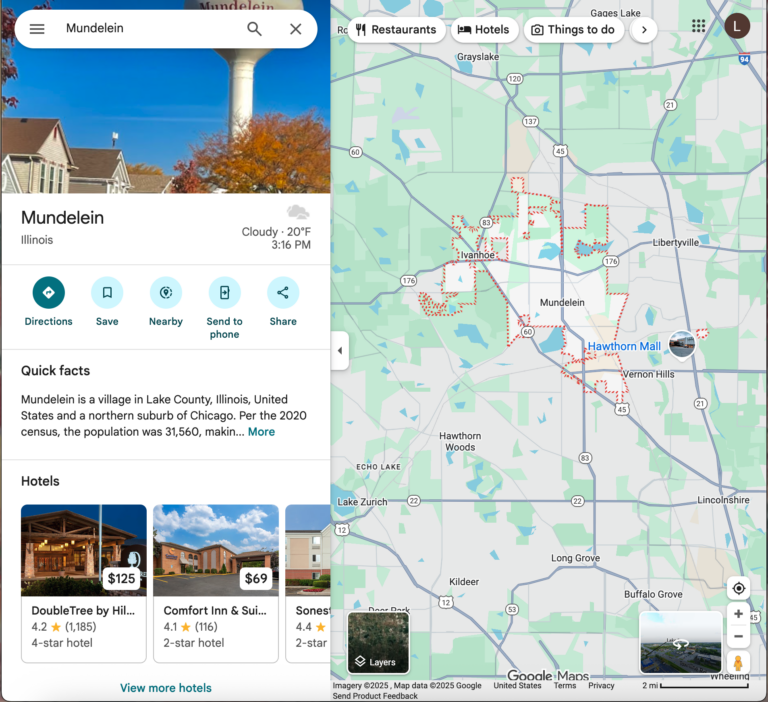Filter map by Hotels

(x=484, y=30)
